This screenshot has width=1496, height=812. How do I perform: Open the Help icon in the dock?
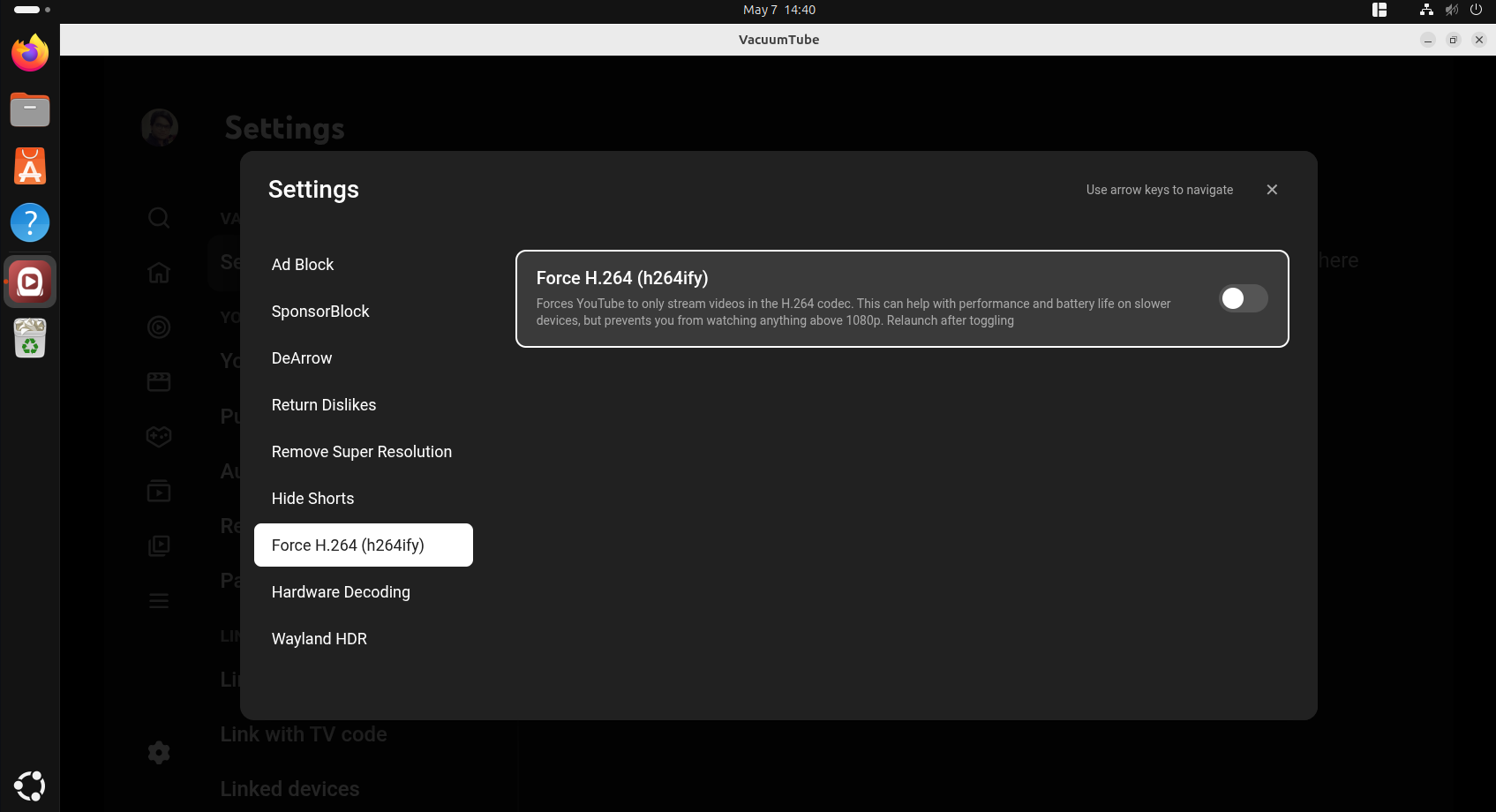(30, 222)
